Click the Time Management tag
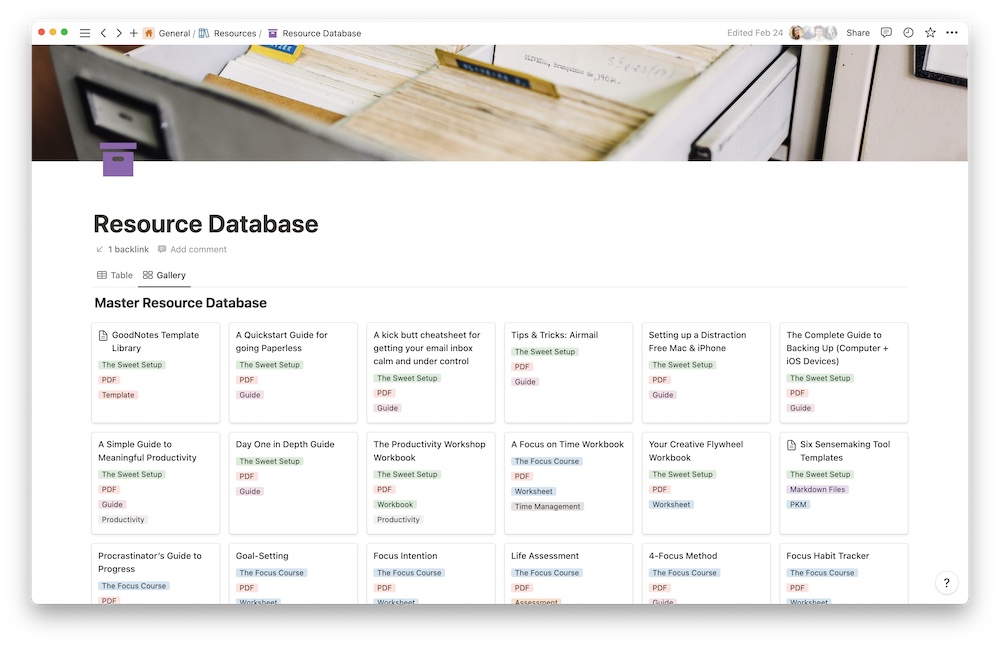 [548, 506]
